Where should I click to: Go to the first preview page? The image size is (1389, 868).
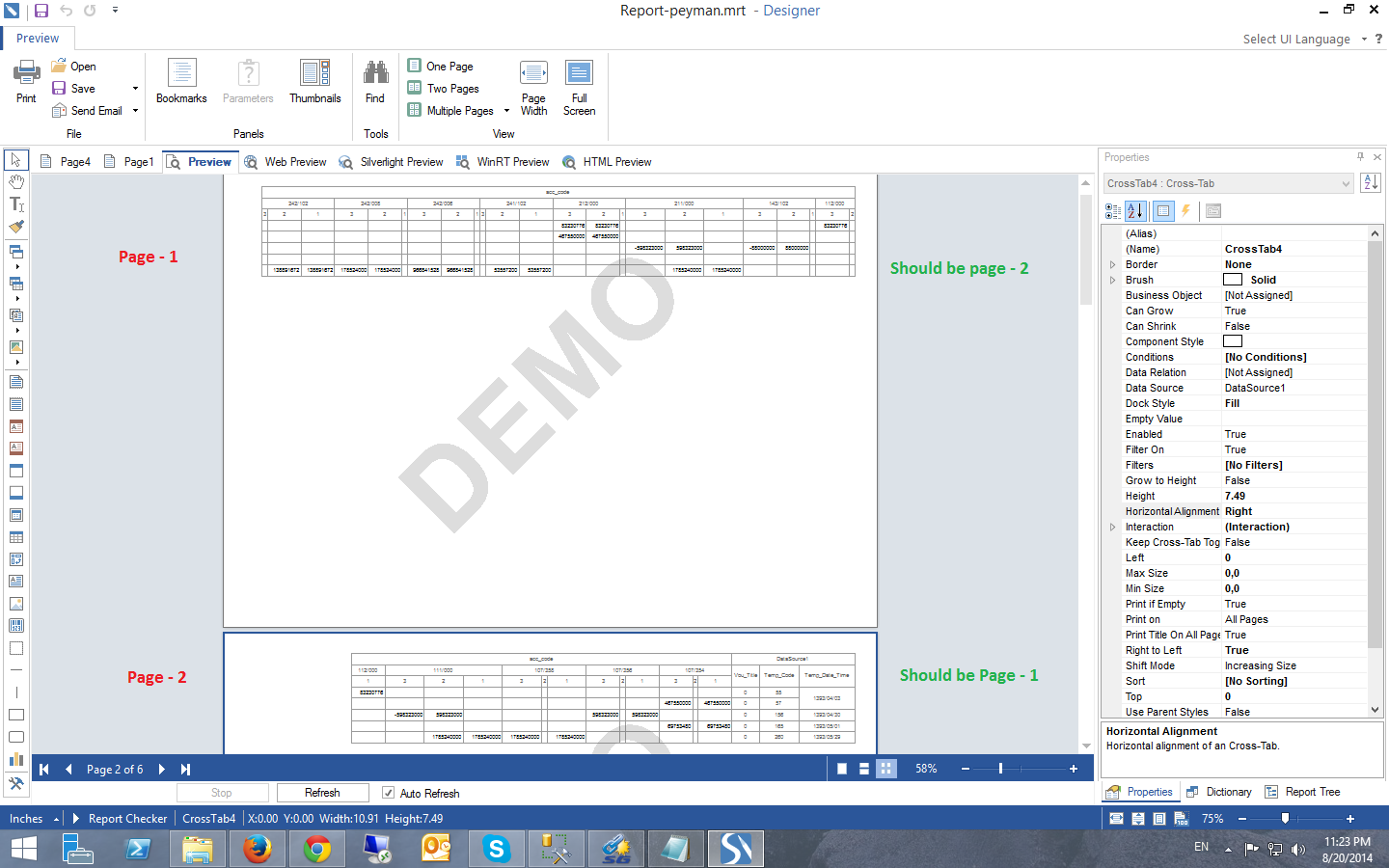pos(43,769)
